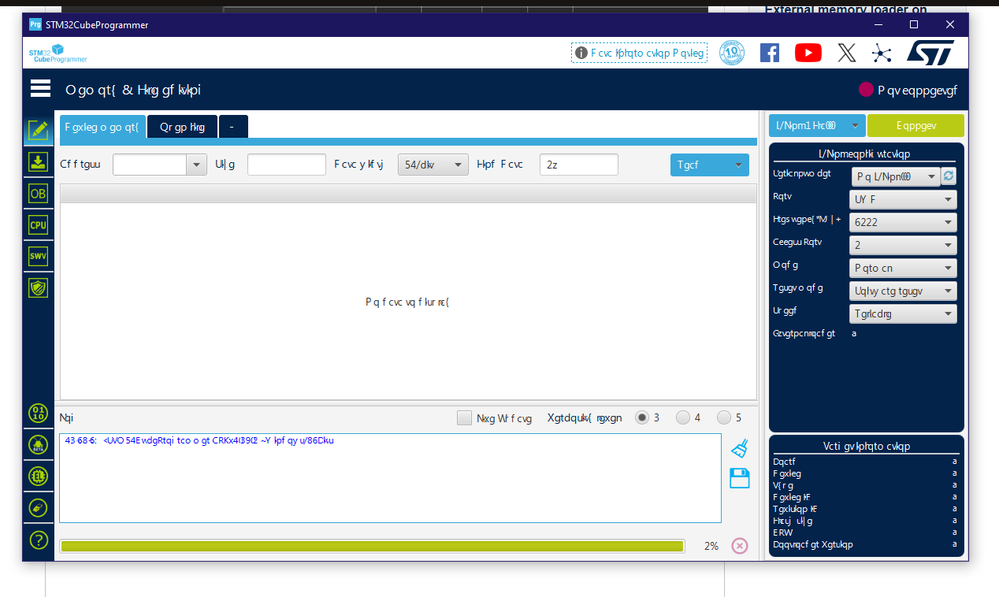This screenshot has height=597, width=999.
Task: Click the hamburger menu icon
Action: click(39, 87)
